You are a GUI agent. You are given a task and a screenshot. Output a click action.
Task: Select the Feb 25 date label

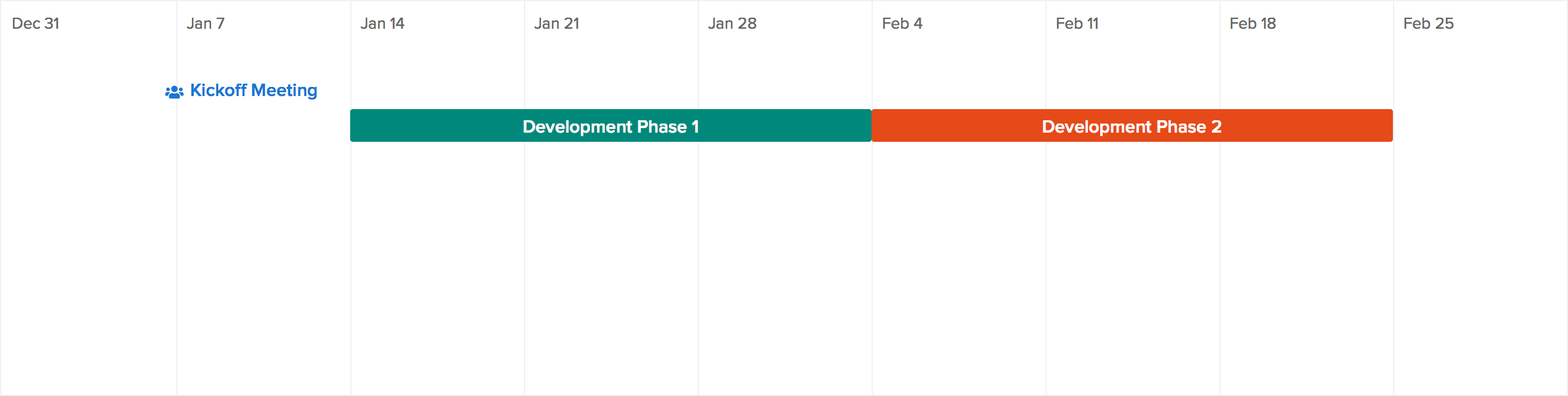point(1429,24)
